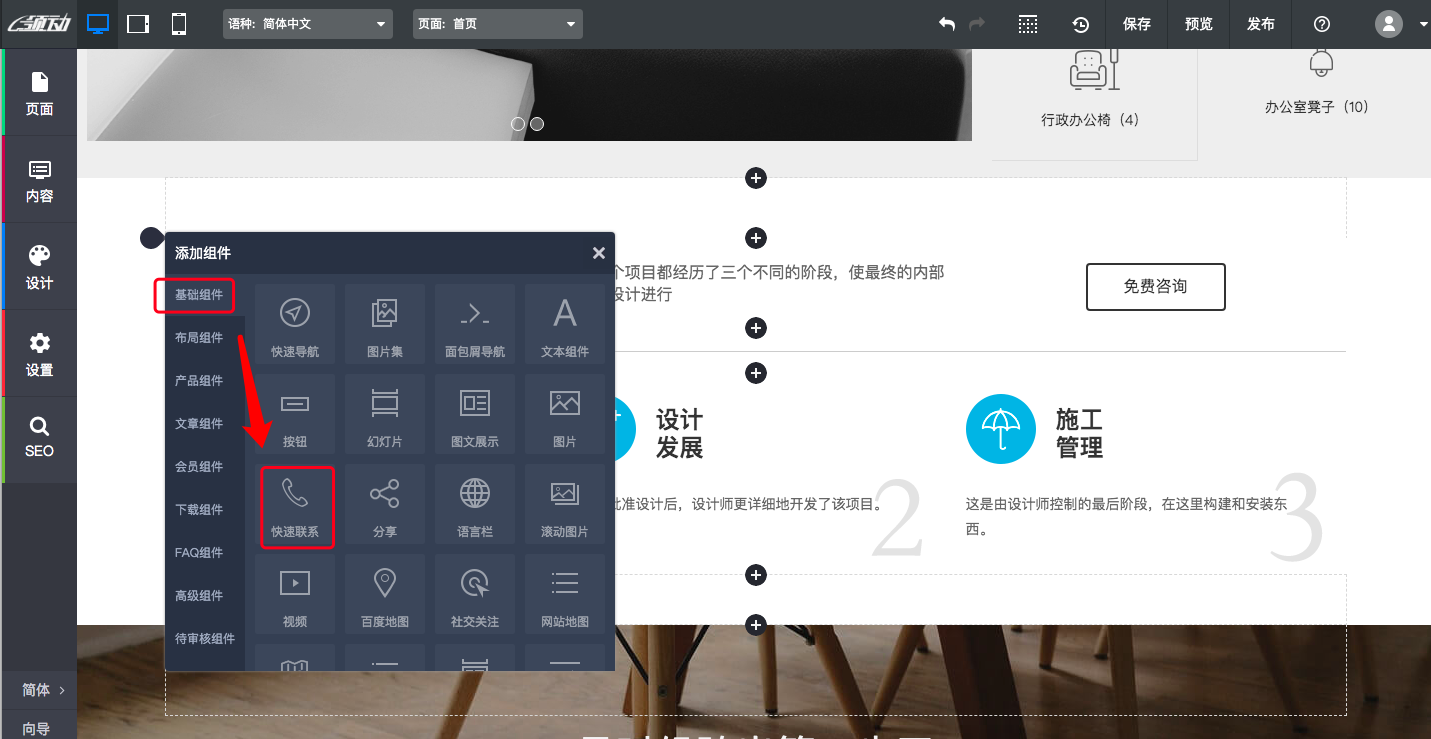Open the 页面 page selector dropdown

coord(497,23)
